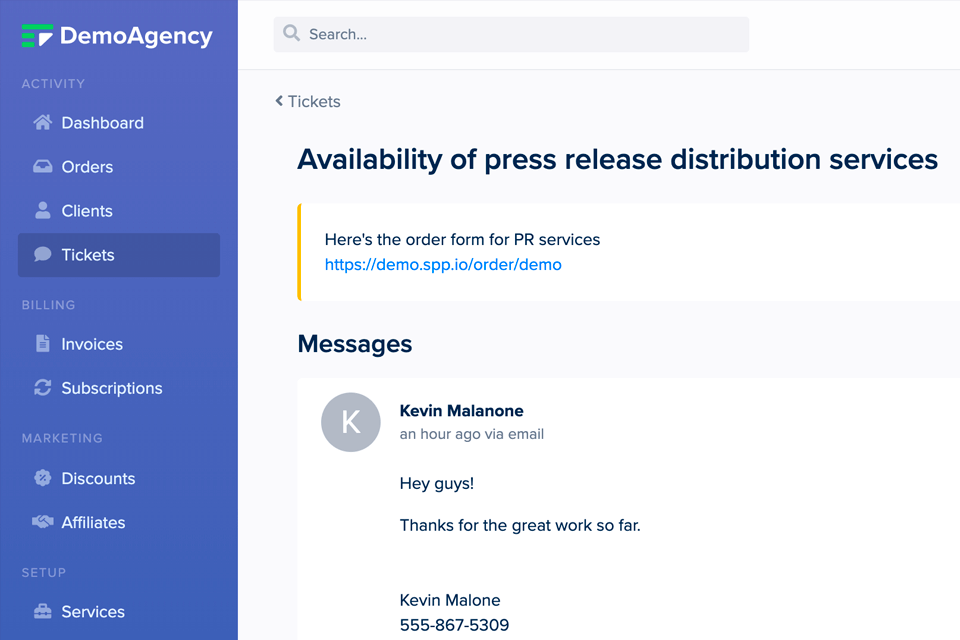Go back using the Tickets chevron
The image size is (960, 640).
[x=279, y=101]
